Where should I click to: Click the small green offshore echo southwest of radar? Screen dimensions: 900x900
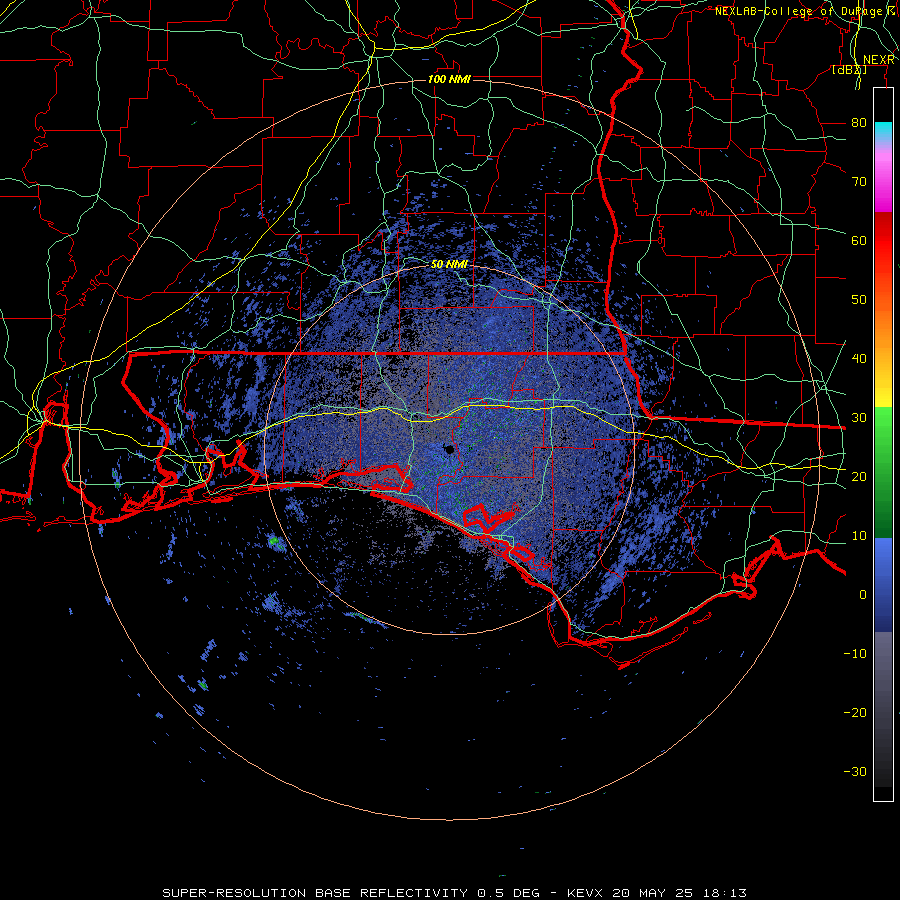(x=274, y=540)
